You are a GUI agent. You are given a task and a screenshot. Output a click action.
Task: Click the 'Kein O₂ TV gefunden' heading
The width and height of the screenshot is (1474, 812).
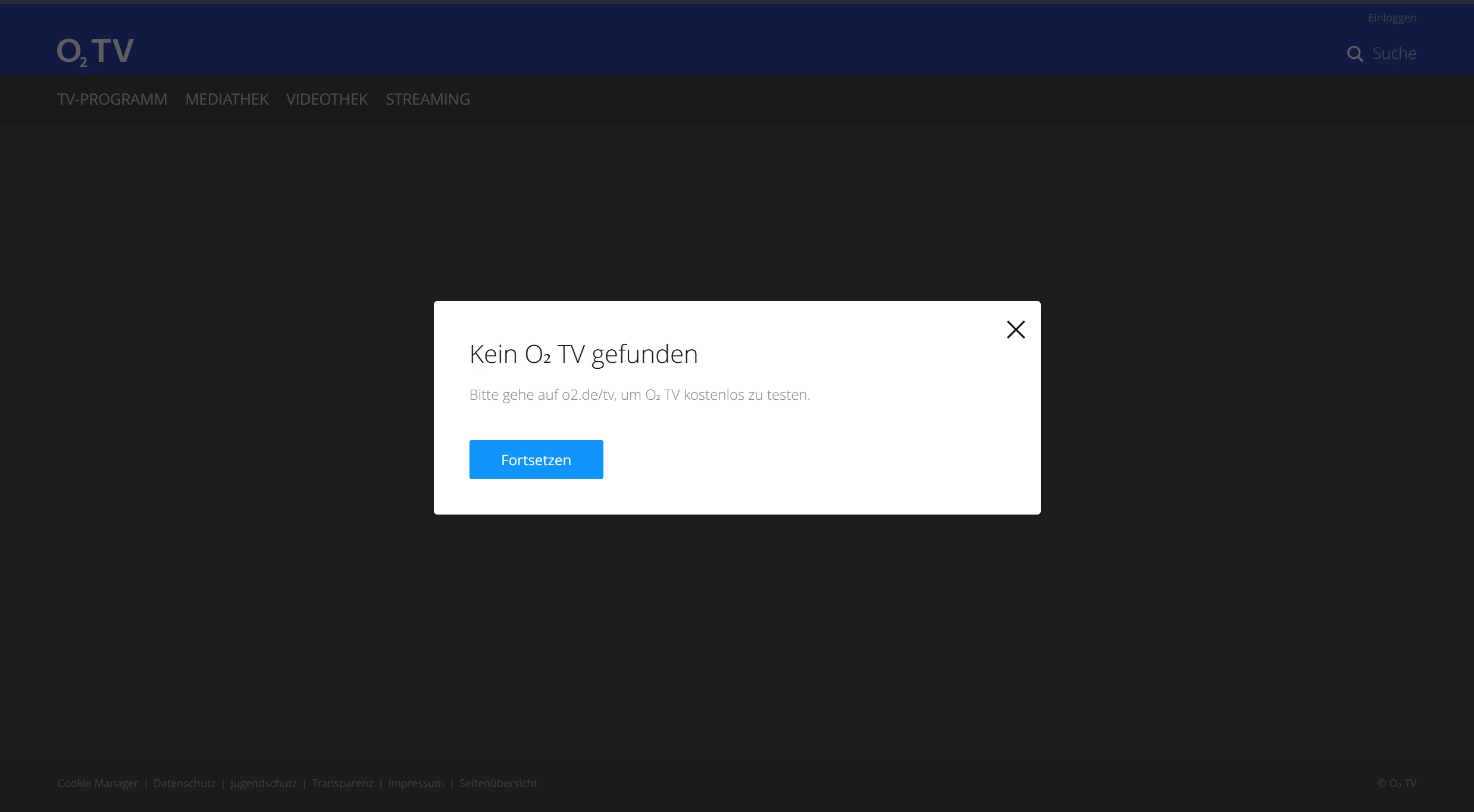coord(583,355)
